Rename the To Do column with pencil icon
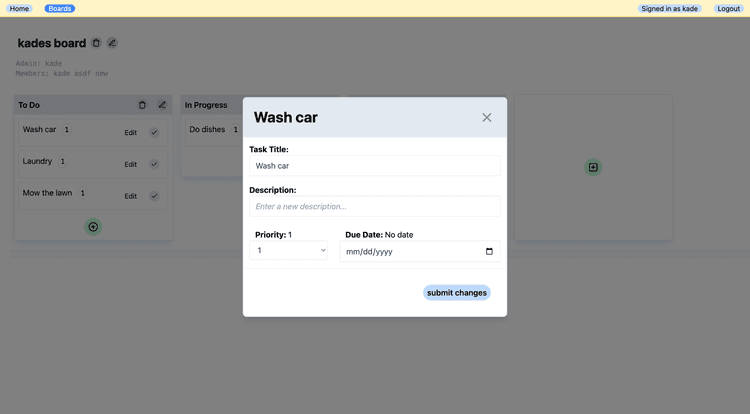 pos(162,105)
